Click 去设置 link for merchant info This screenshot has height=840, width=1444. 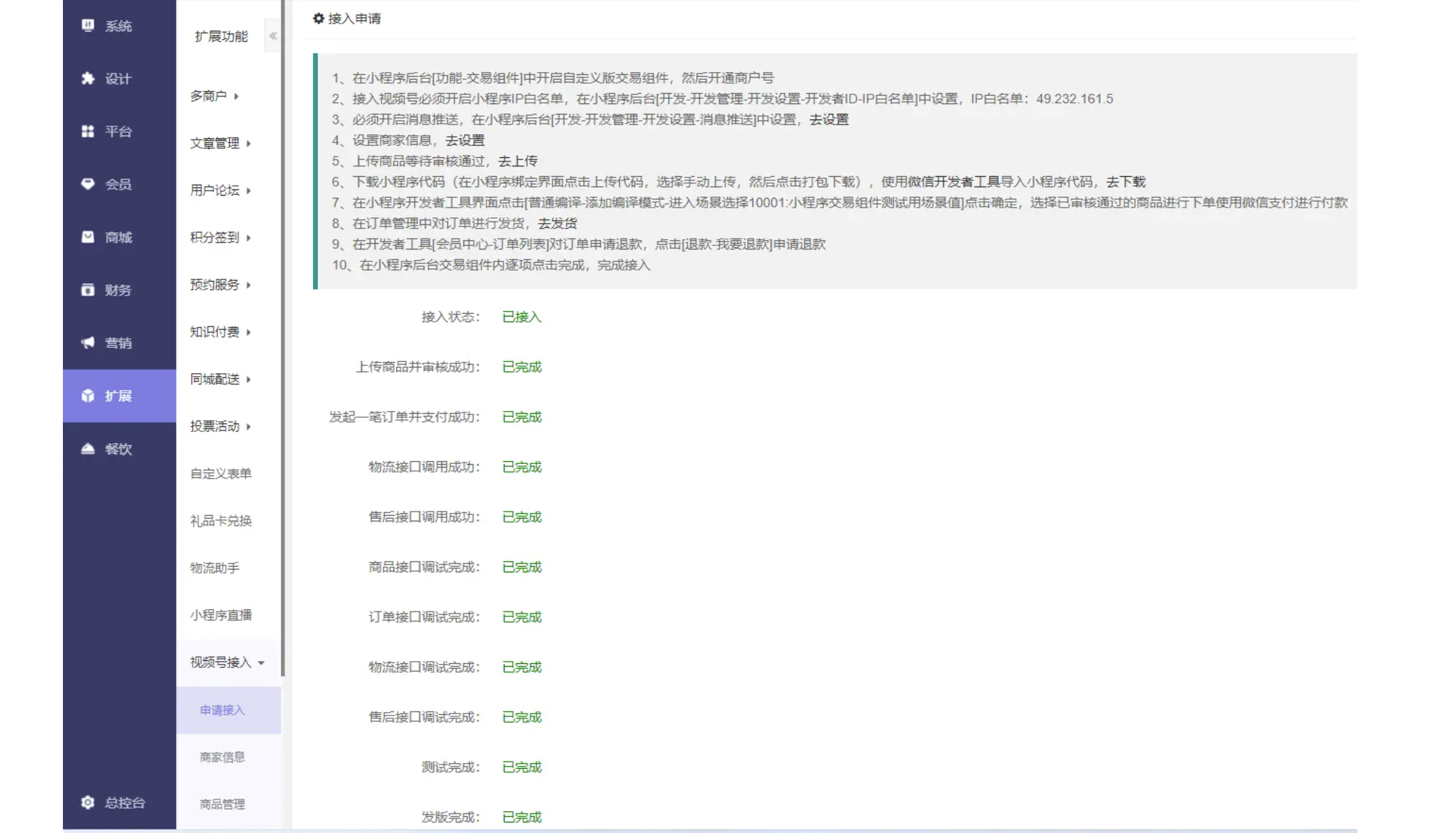(x=465, y=140)
